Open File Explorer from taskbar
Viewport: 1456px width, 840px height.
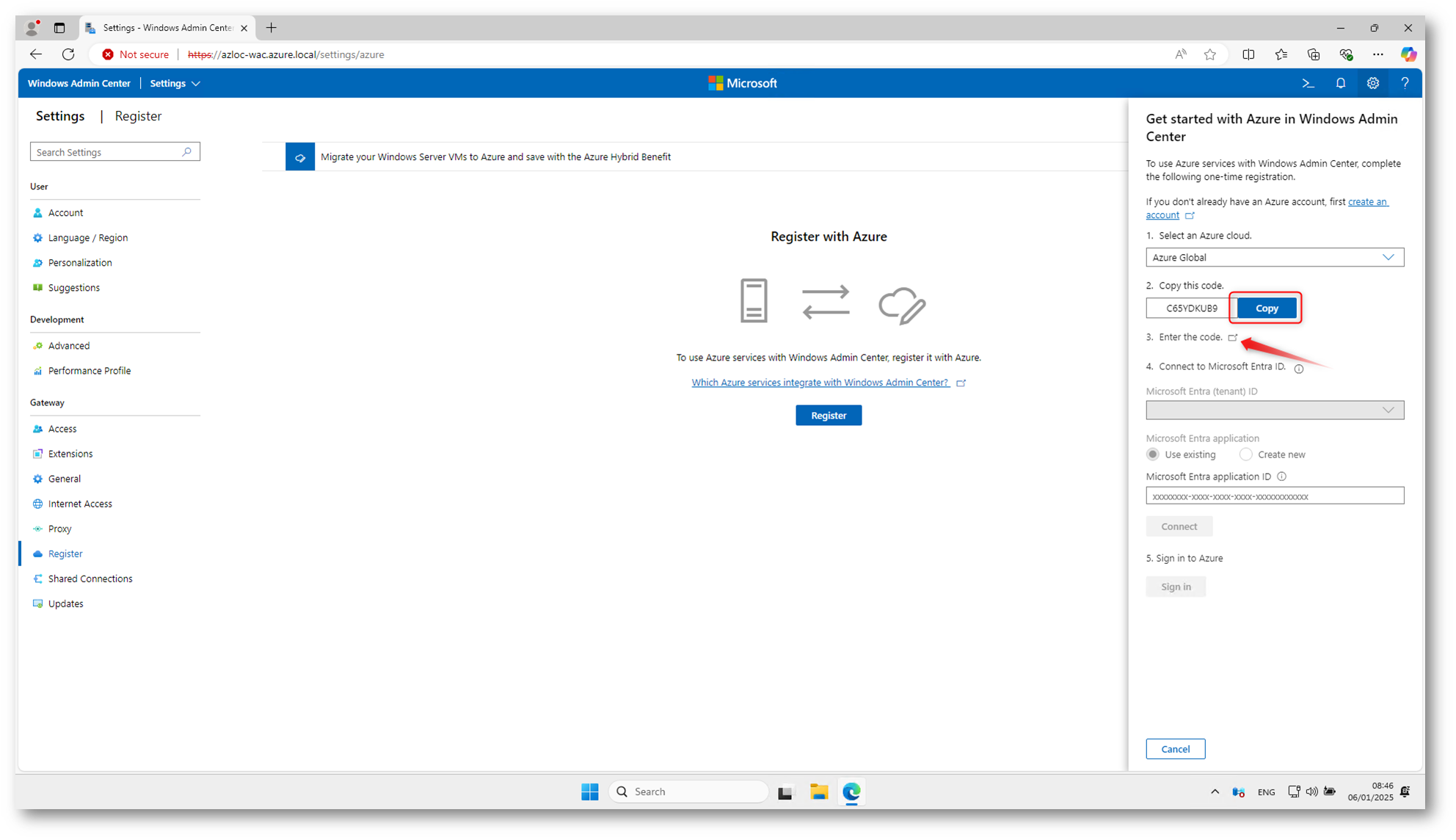tap(819, 792)
